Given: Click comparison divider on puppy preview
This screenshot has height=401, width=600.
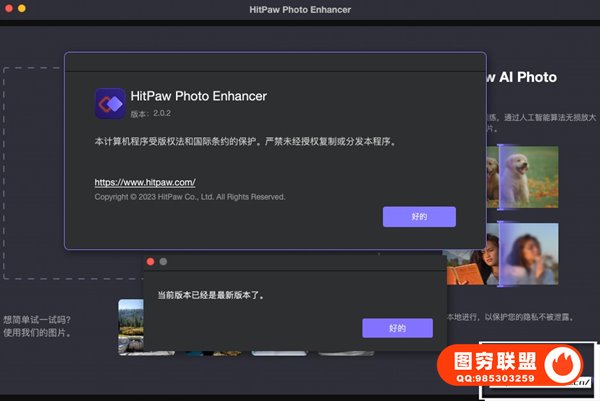Looking at the screenshot, I should [x=499, y=177].
